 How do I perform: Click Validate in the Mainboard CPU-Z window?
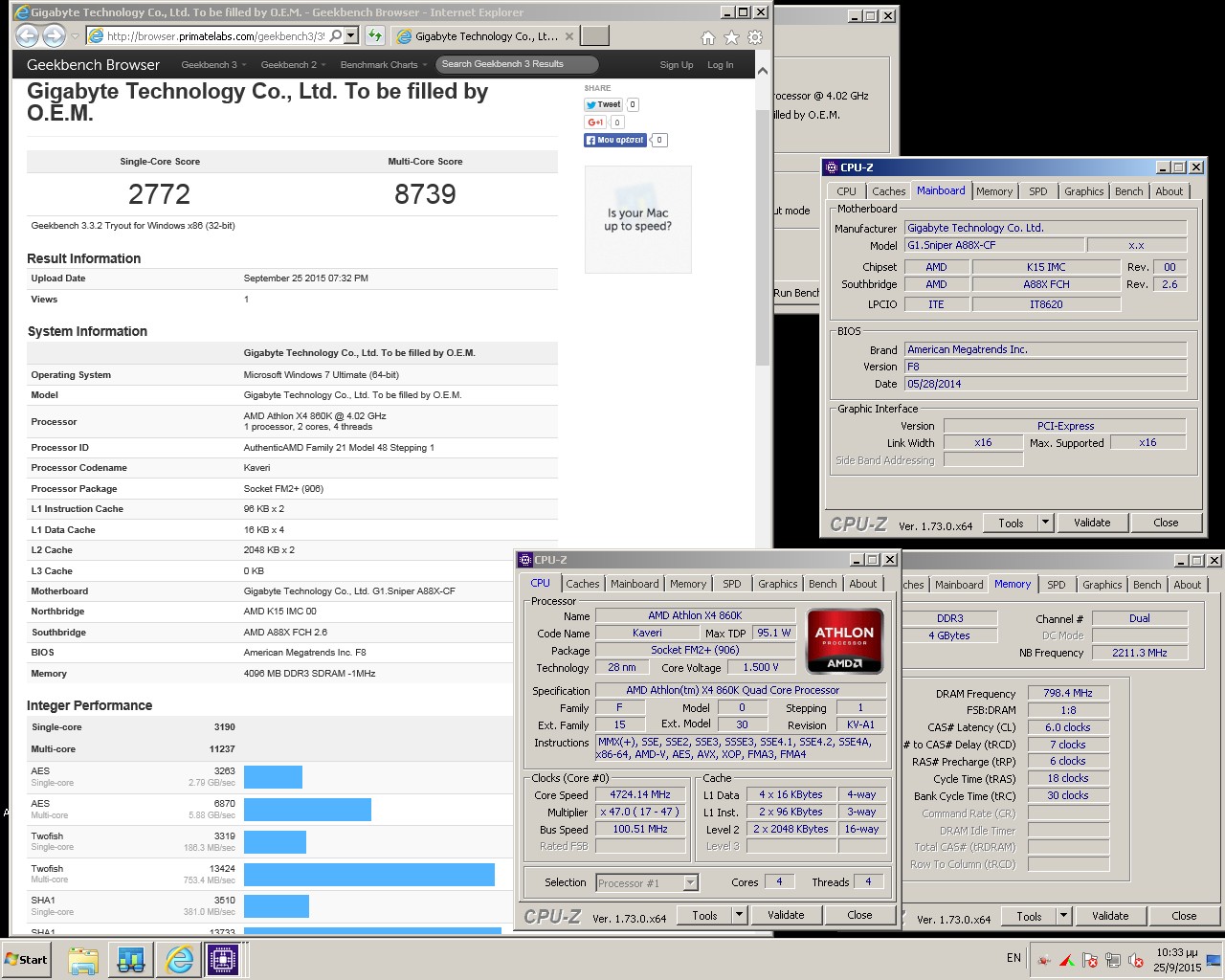point(1092,523)
